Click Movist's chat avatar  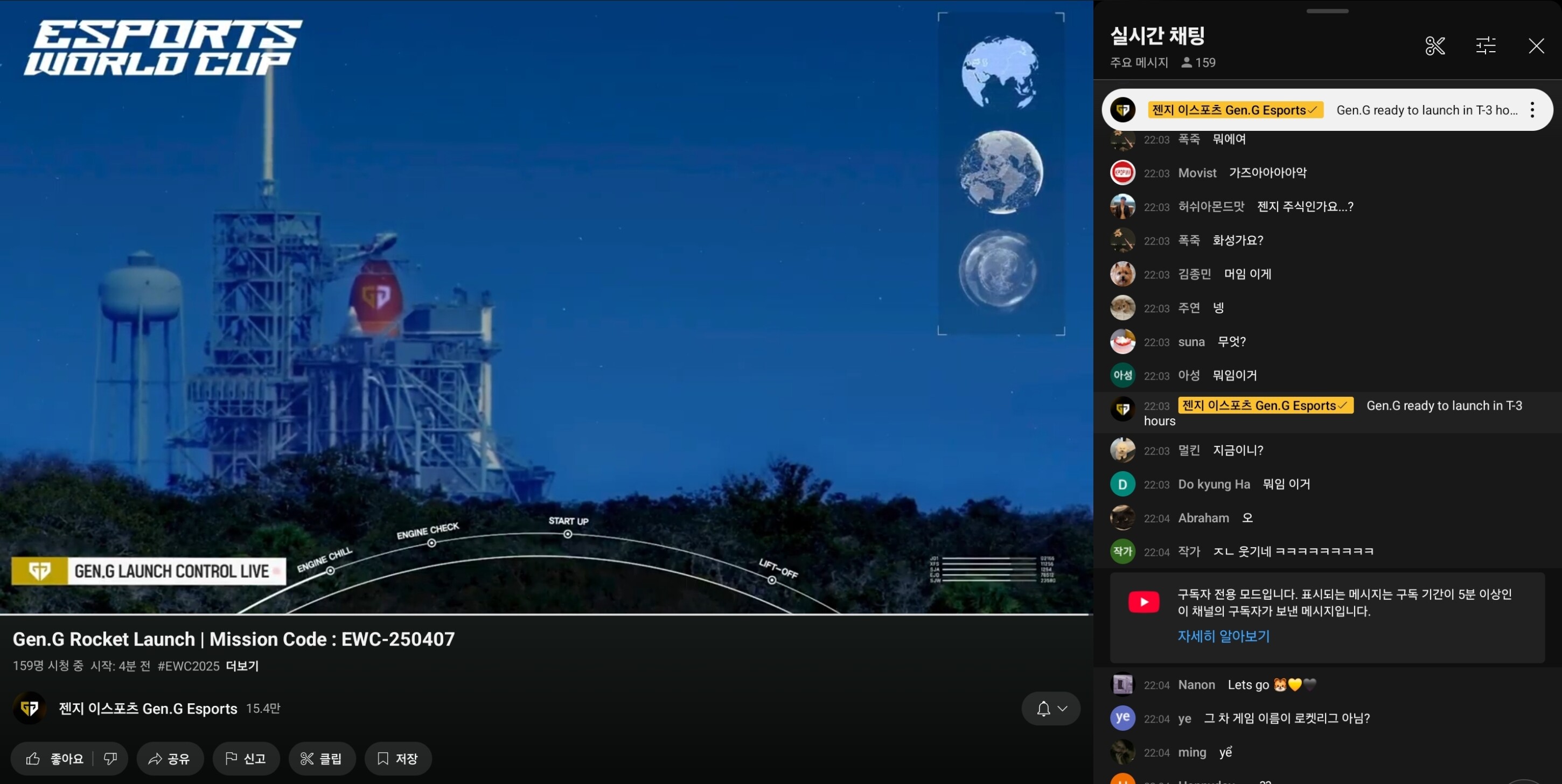[x=1122, y=173]
